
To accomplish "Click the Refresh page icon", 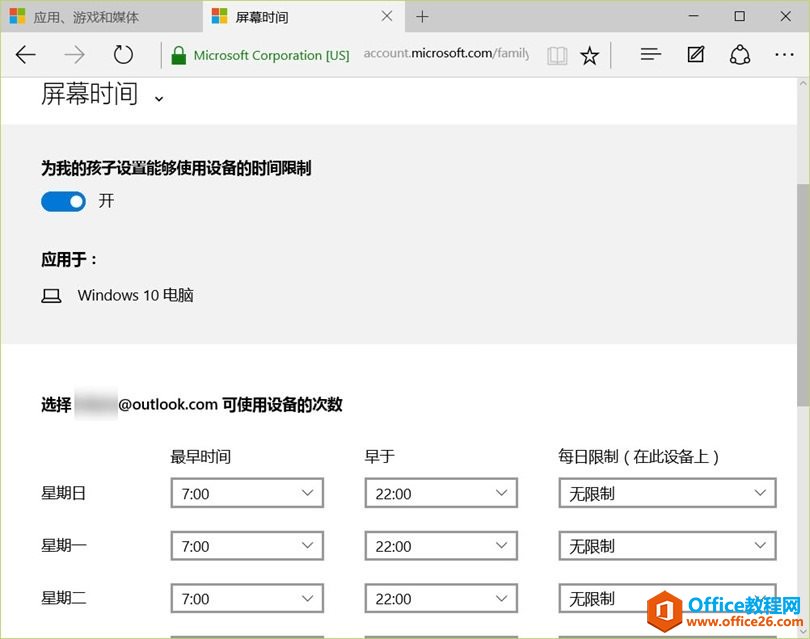I will point(123,55).
